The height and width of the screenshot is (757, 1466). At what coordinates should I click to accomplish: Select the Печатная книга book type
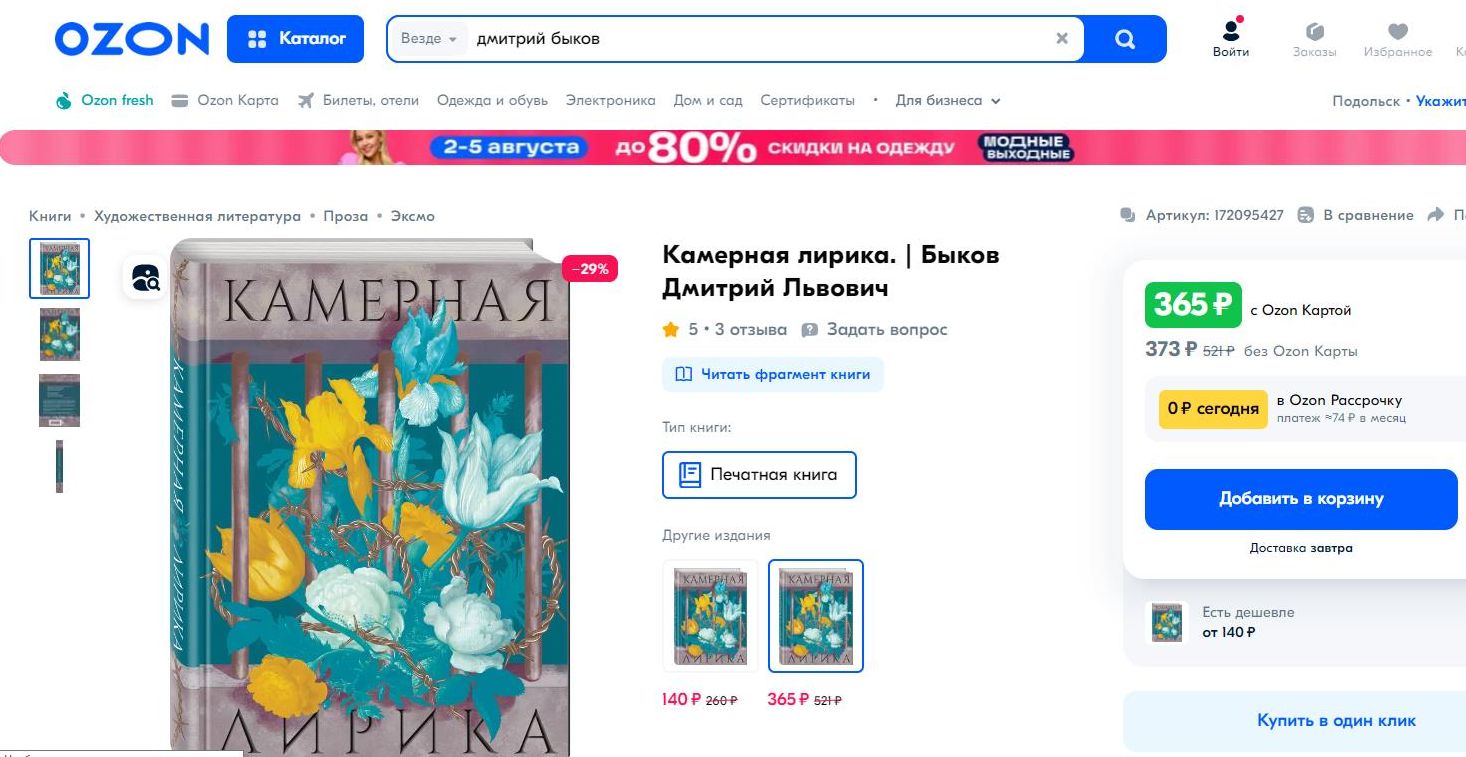click(x=759, y=474)
